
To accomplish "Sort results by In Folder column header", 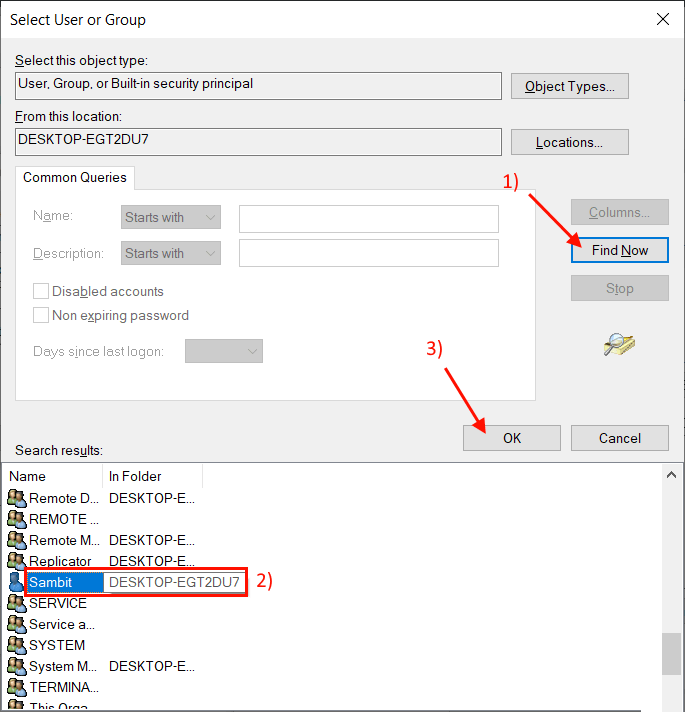I will pyautogui.click(x=153, y=476).
